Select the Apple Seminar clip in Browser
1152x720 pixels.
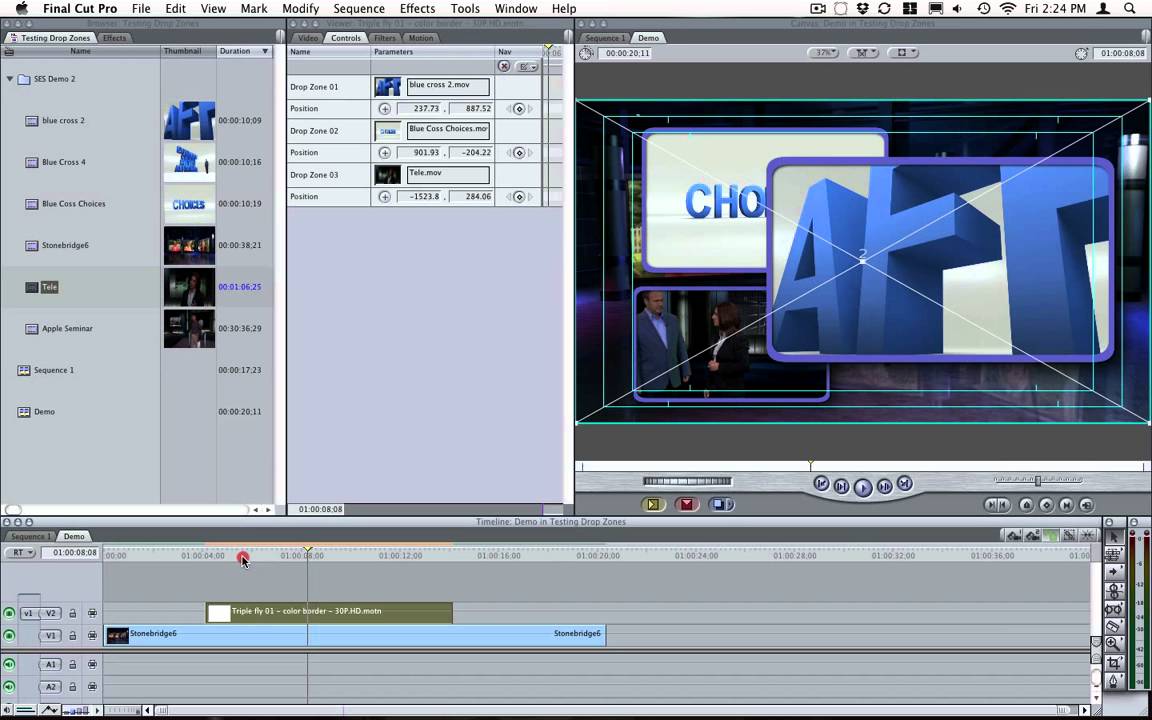click(x=67, y=329)
